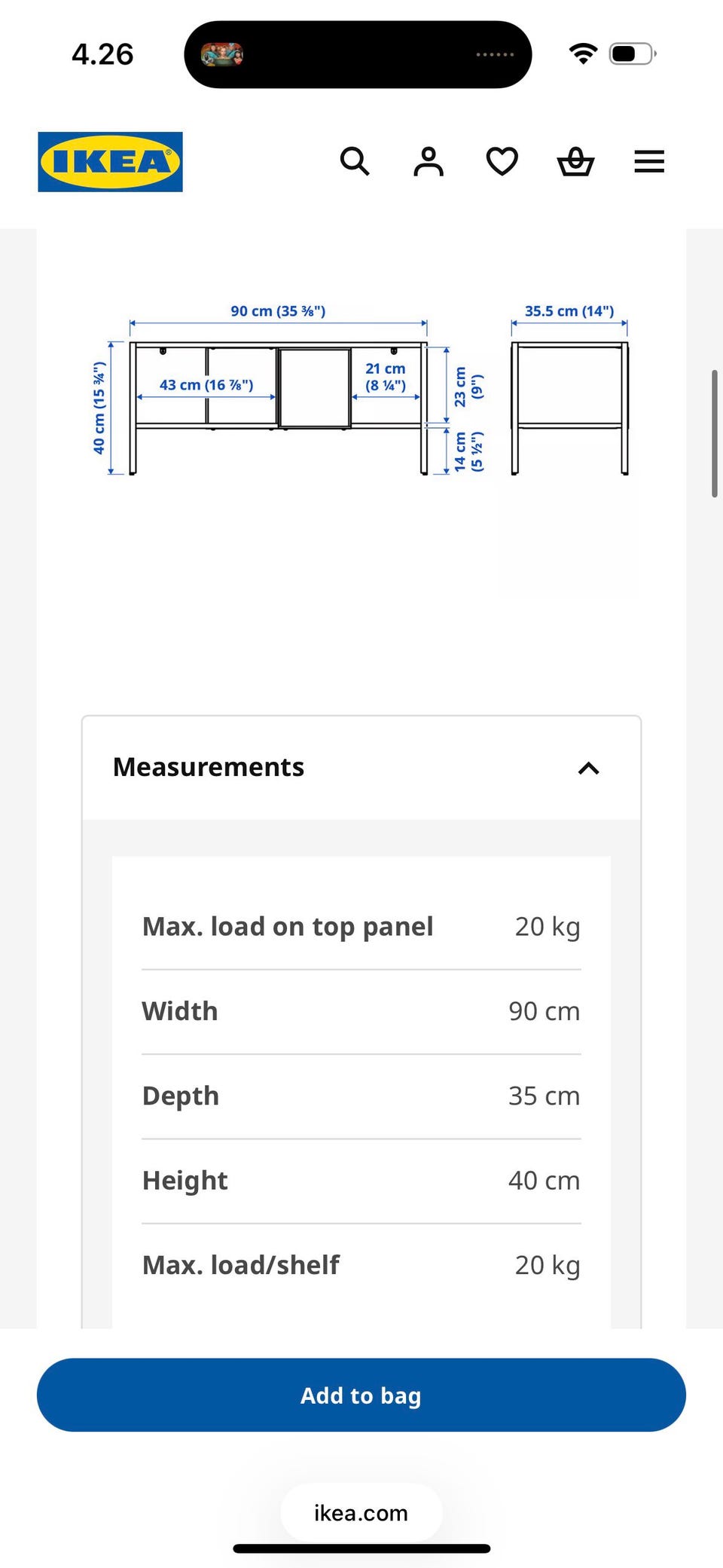Open the hamburger menu icon
Screen dimensions: 723x1568
click(x=649, y=161)
